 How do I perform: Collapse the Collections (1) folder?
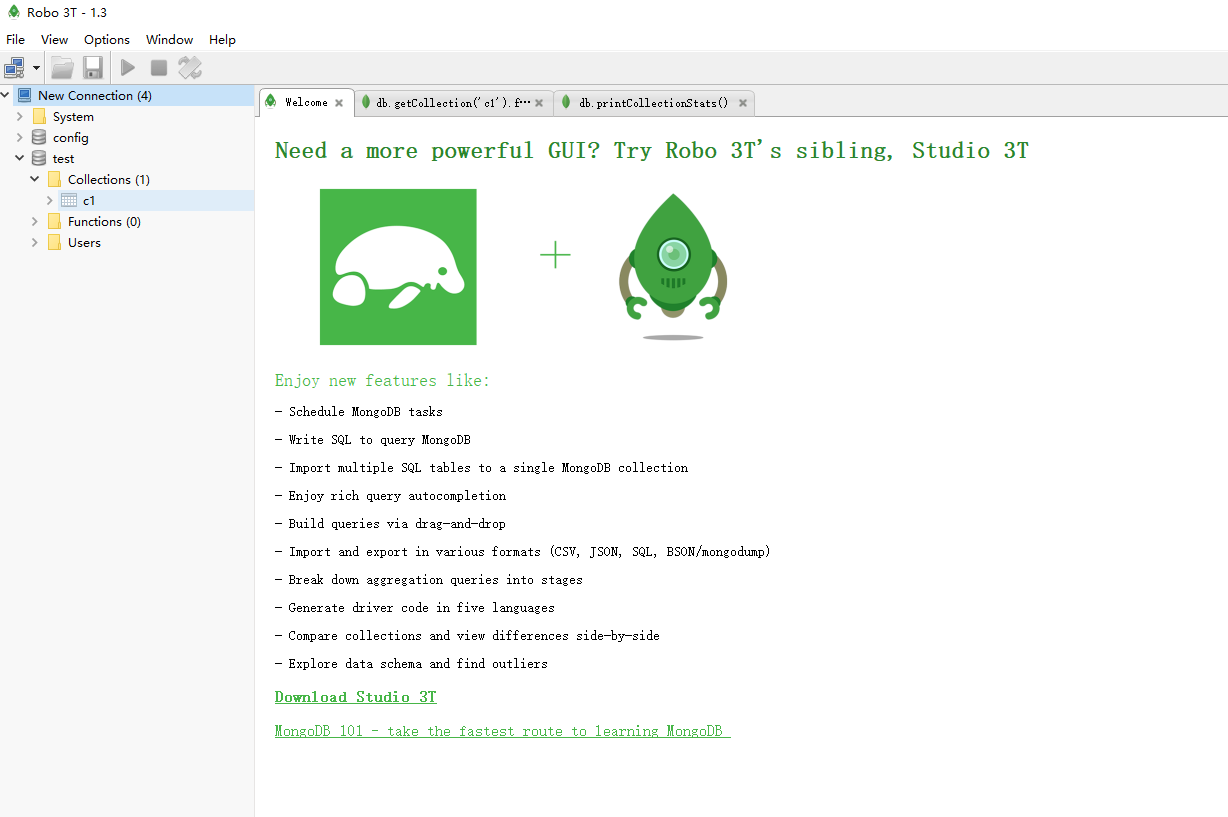point(35,180)
